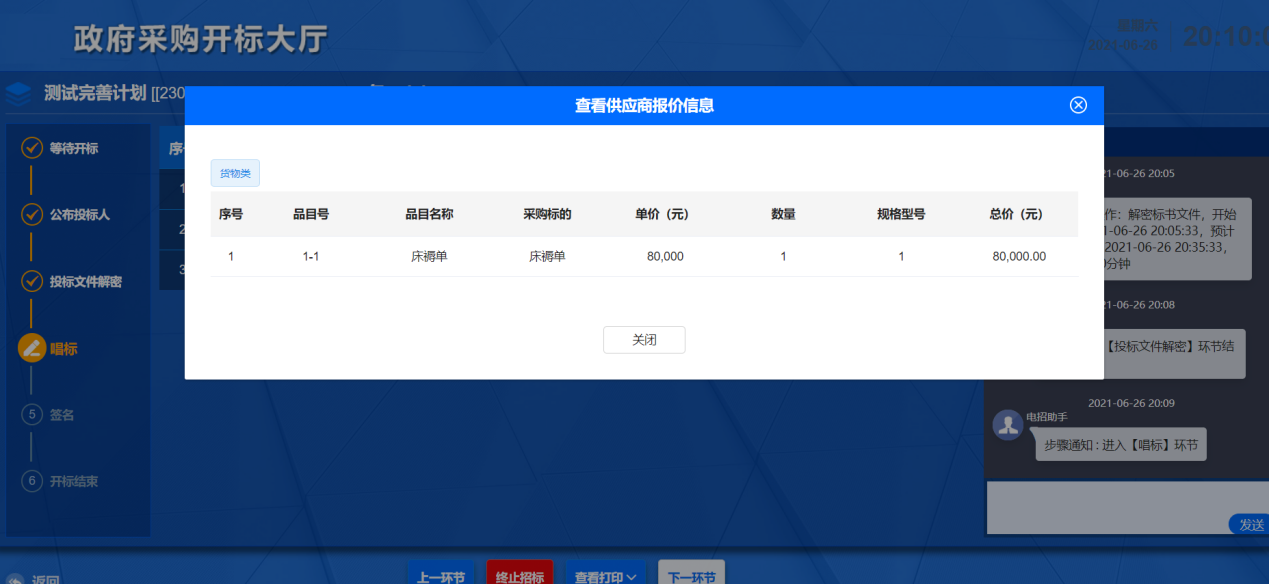Click the step 6 开标结束 circle icon
The height and width of the screenshot is (584, 1269).
click(32, 481)
